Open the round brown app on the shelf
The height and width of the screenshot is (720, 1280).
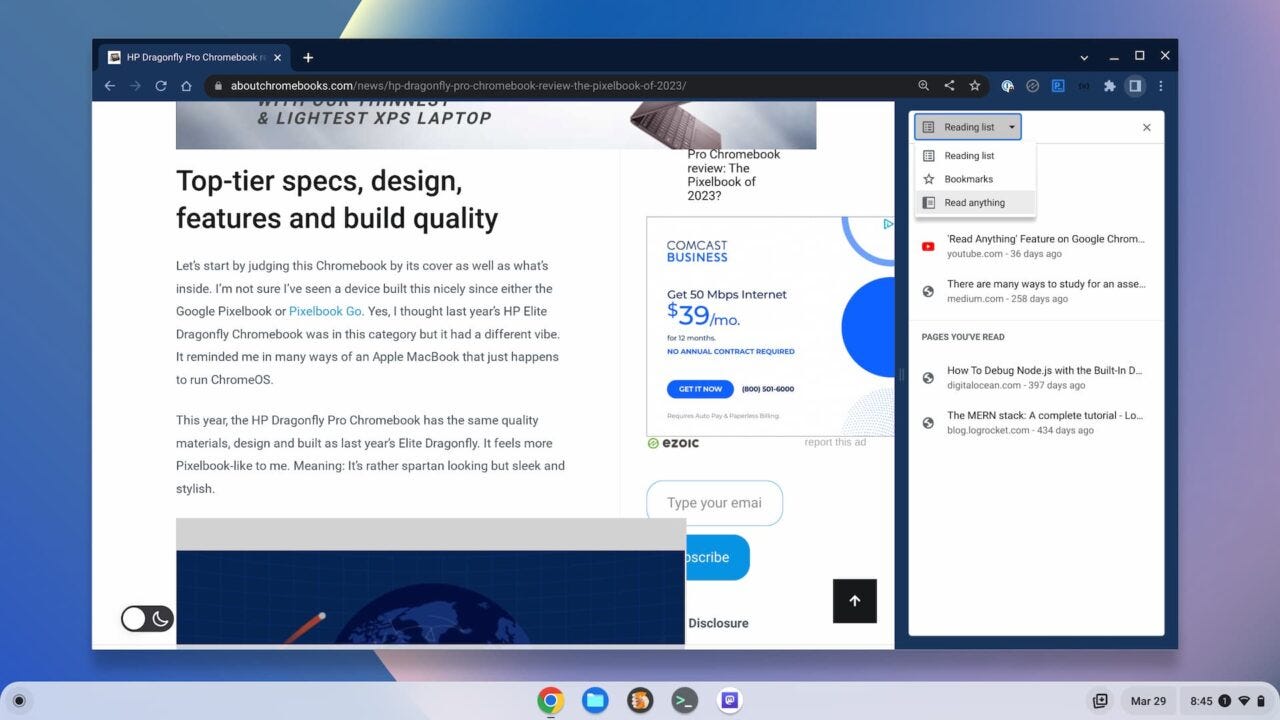click(640, 701)
